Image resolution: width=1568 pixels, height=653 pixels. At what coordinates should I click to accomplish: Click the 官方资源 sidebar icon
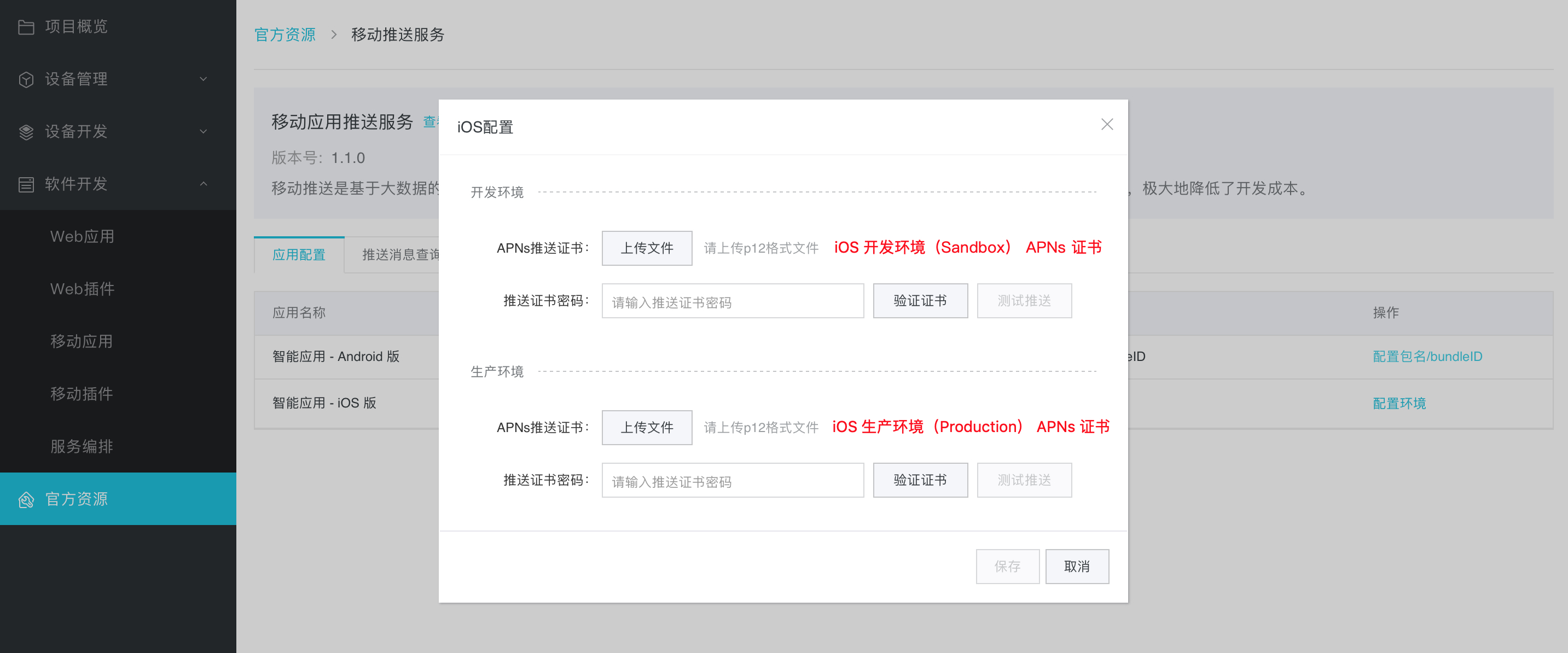[26, 500]
